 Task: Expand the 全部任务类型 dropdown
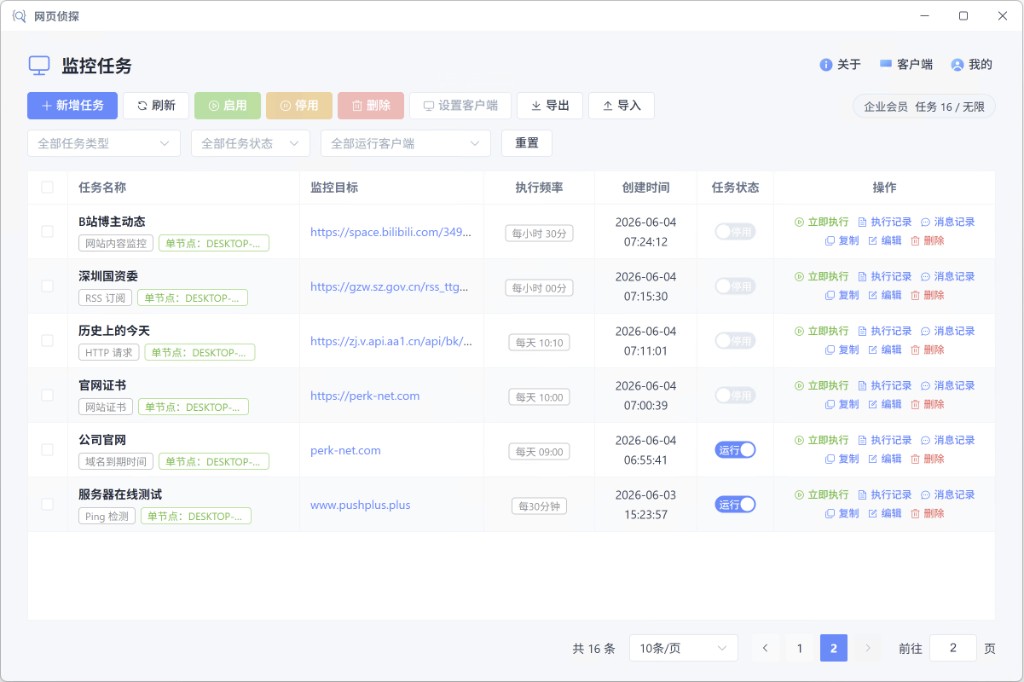click(104, 144)
